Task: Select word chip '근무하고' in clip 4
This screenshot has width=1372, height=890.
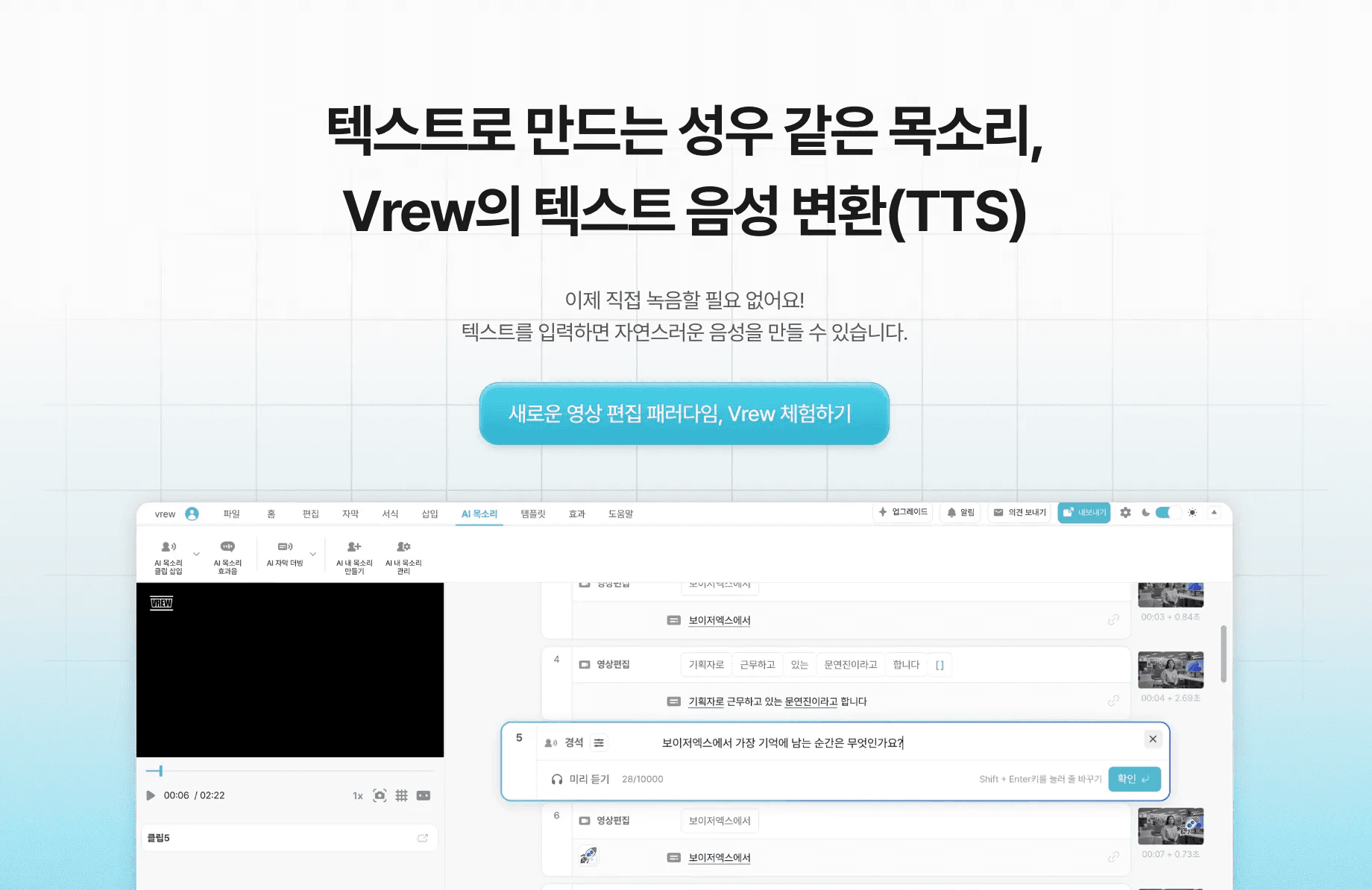Action: click(758, 664)
